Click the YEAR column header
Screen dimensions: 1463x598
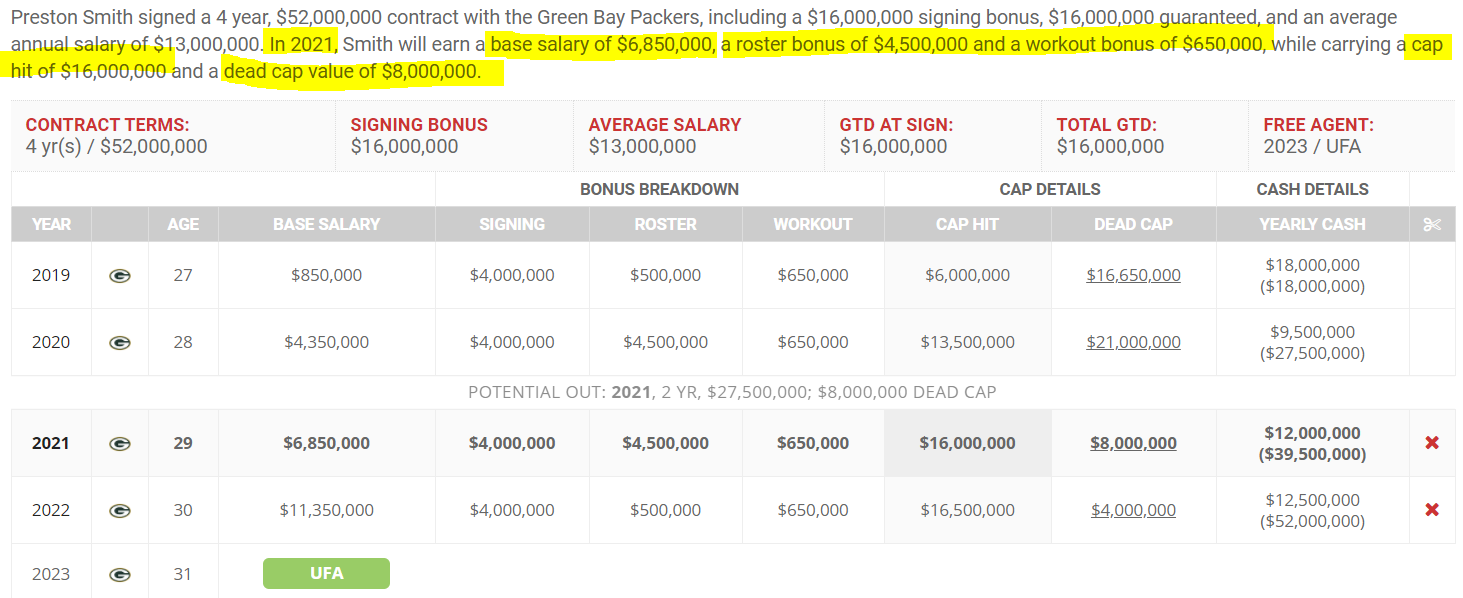pyautogui.click(x=51, y=224)
